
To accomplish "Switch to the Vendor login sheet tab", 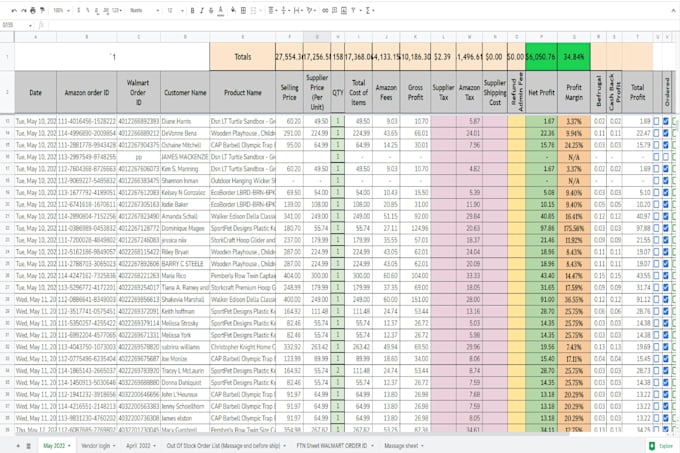I will pos(98,446).
